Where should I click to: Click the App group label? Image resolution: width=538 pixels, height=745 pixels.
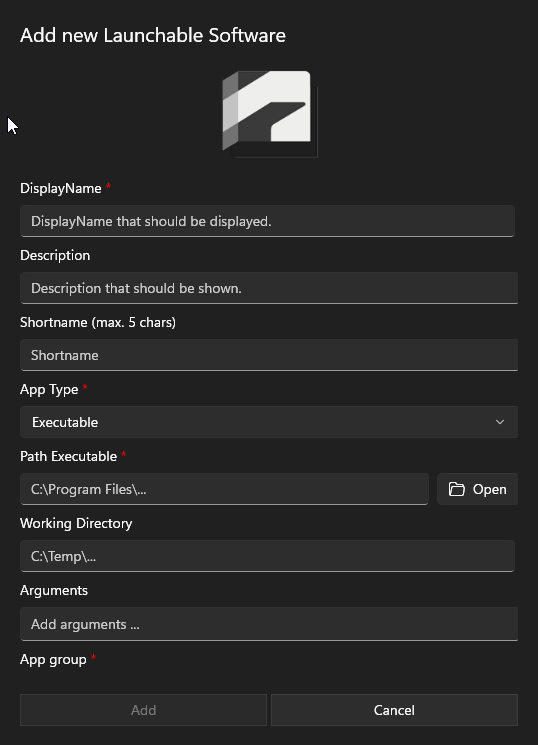pyautogui.click(x=53, y=660)
